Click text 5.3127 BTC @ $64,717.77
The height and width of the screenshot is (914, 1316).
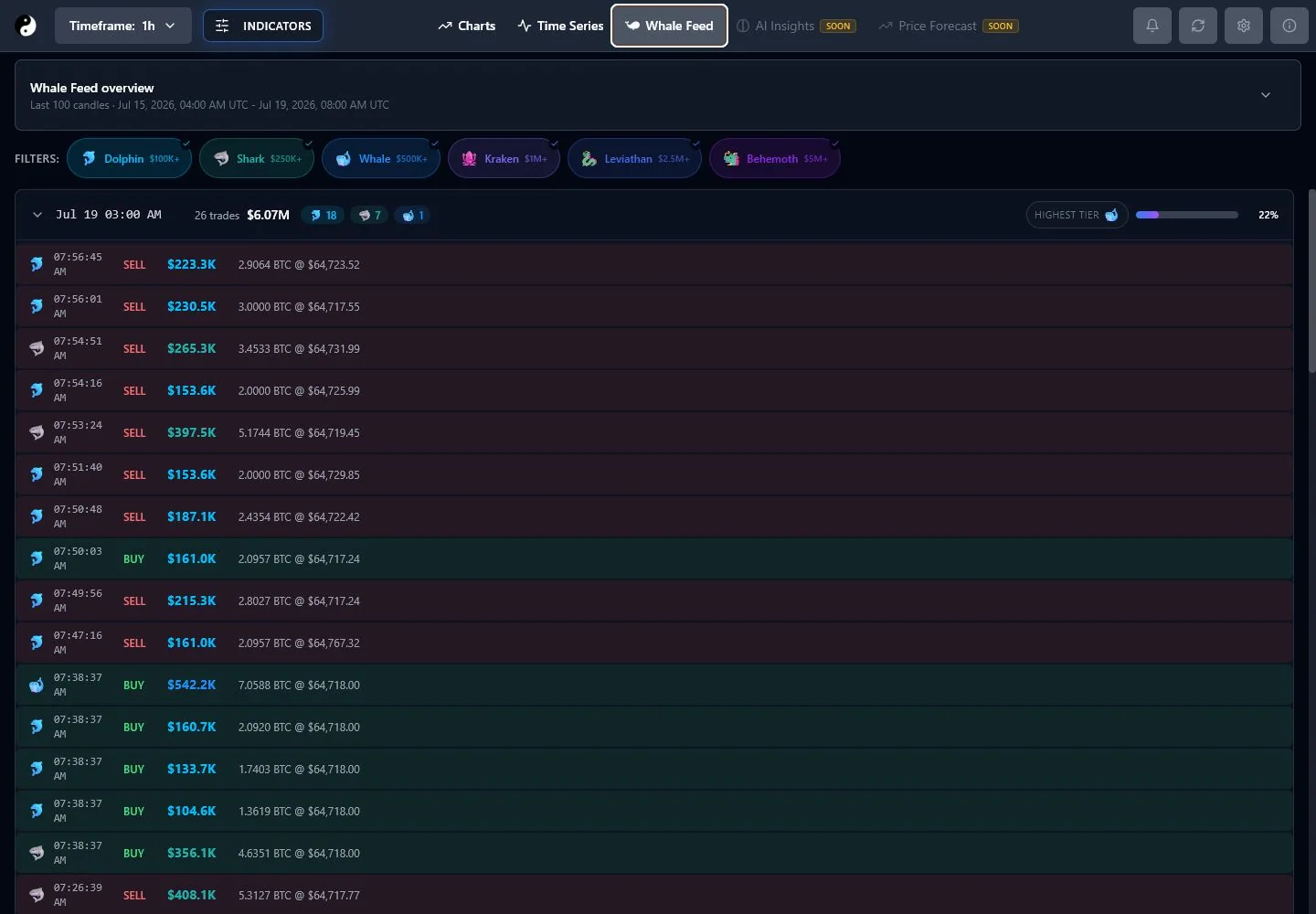pyautogui.click(x=299, y=895)
